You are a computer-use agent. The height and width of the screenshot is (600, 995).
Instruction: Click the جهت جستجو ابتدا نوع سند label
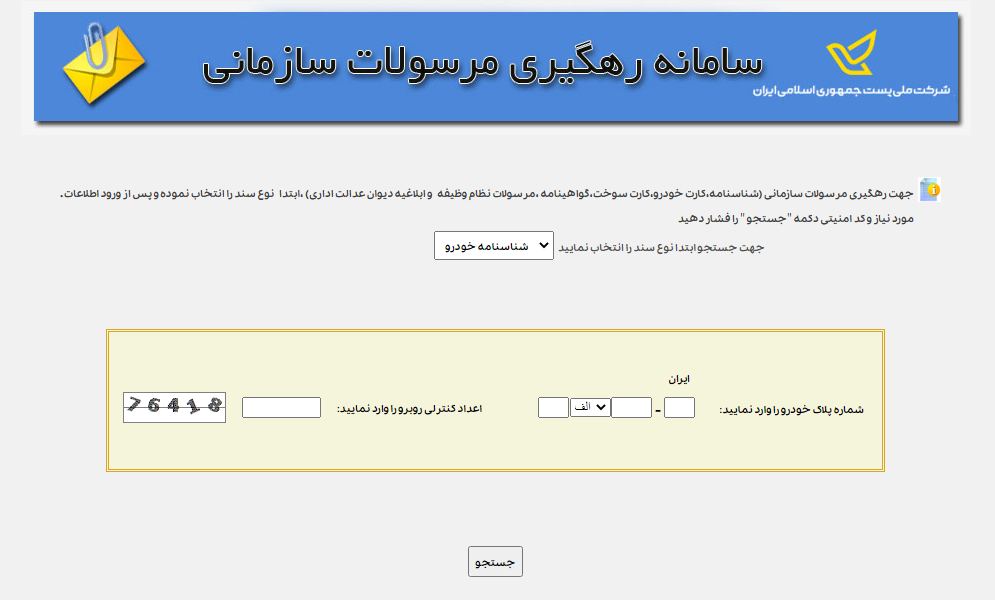pyautogui.click(x=660, y=247)
